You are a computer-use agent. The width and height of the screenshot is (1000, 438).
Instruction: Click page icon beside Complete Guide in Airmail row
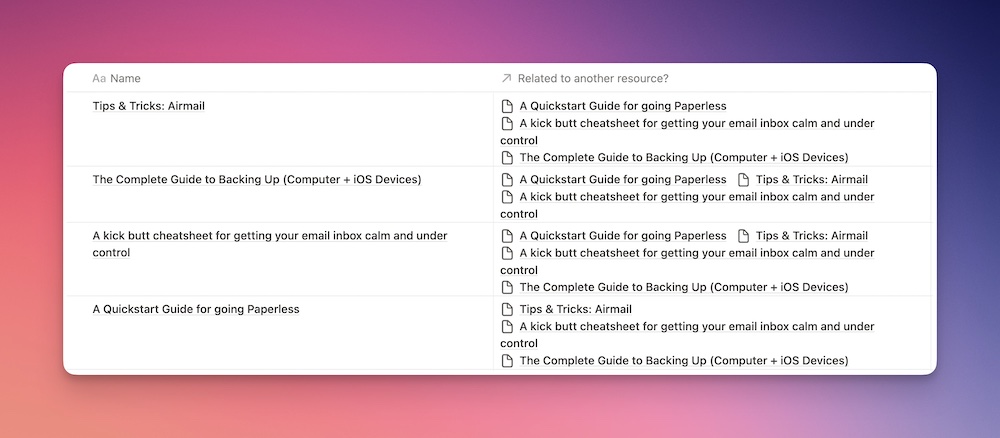(507, 157)
